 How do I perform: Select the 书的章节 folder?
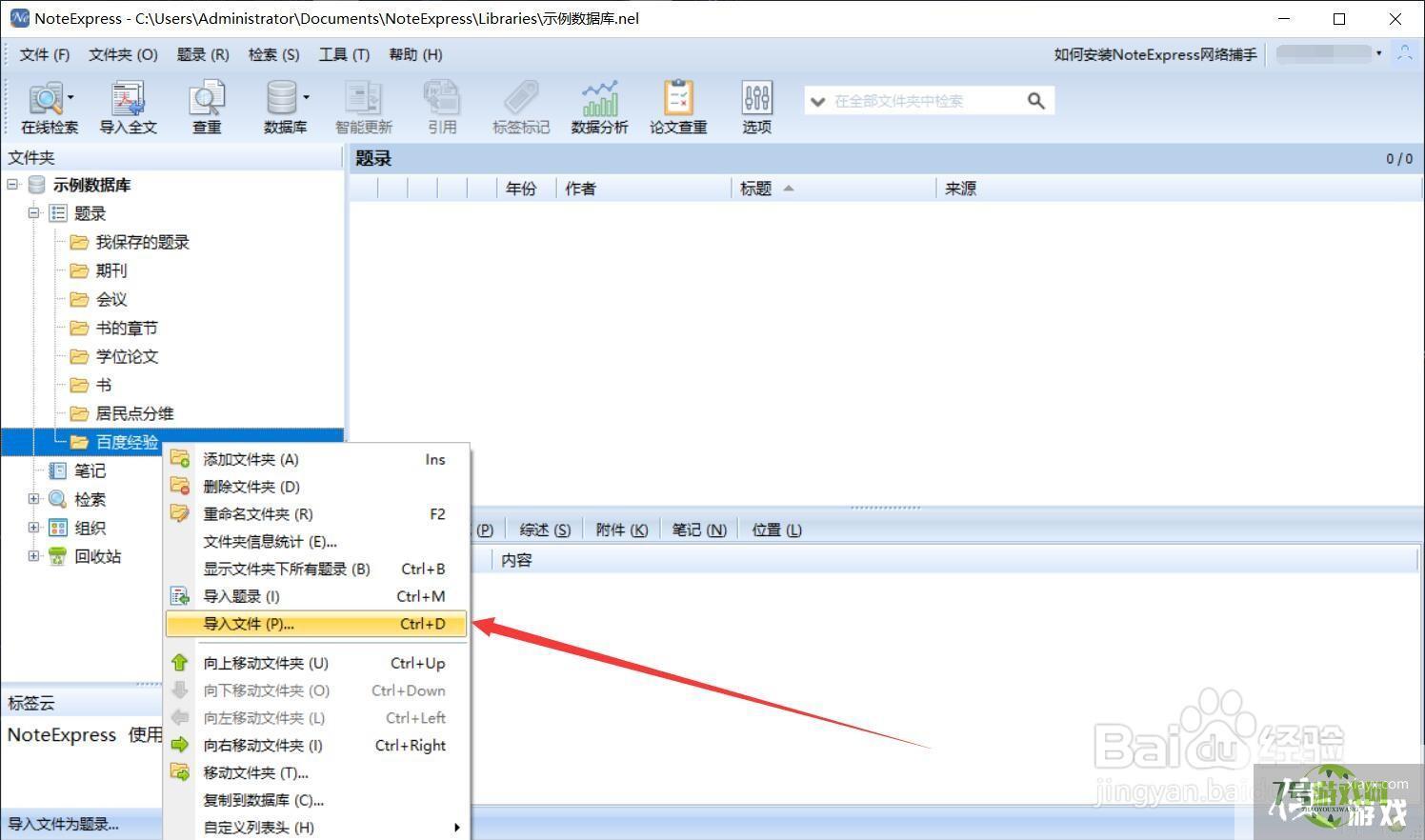pyautogui.click(x=127, y=328)
